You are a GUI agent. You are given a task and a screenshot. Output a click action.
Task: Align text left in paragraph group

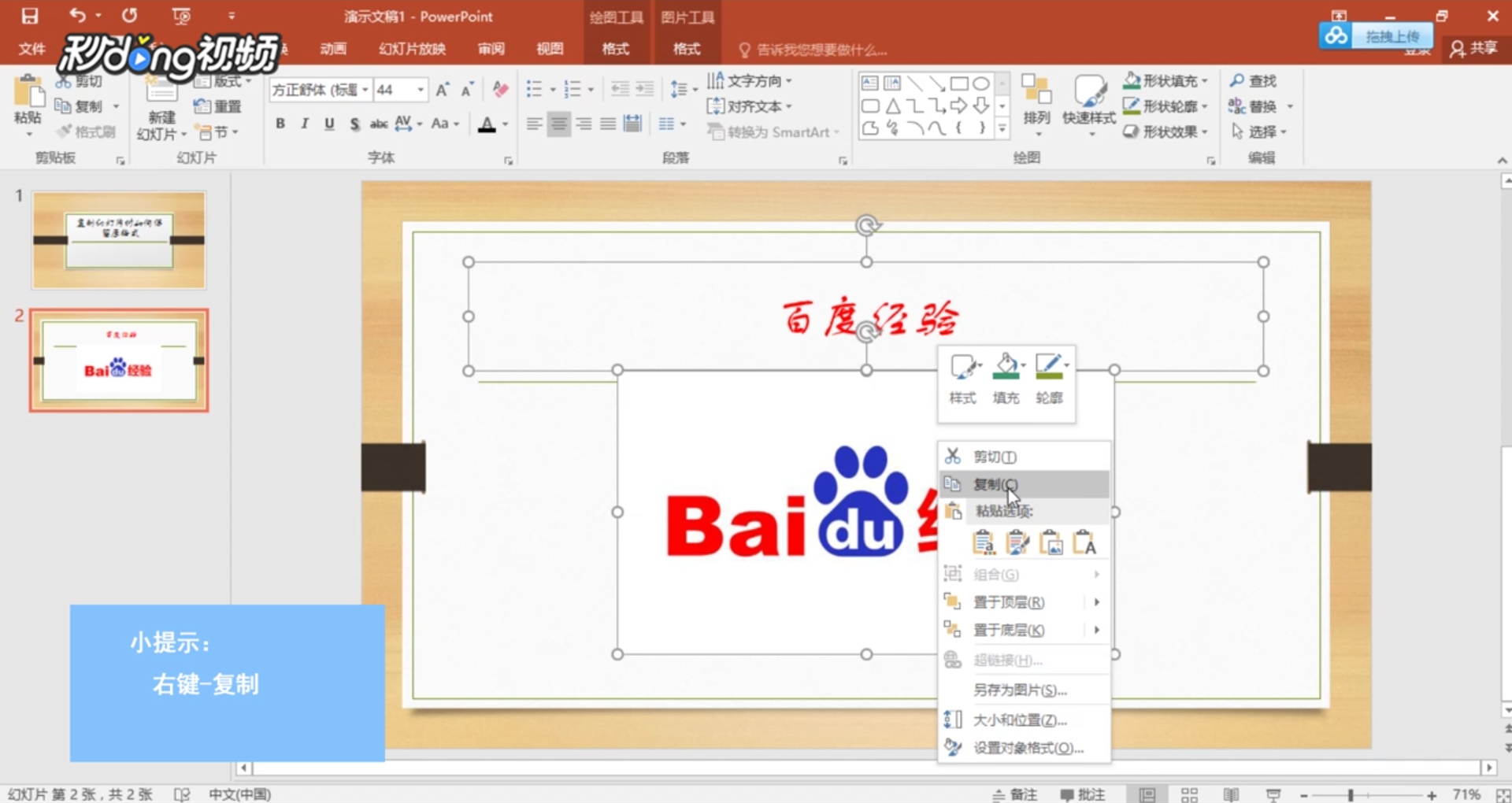click(534, 124)
